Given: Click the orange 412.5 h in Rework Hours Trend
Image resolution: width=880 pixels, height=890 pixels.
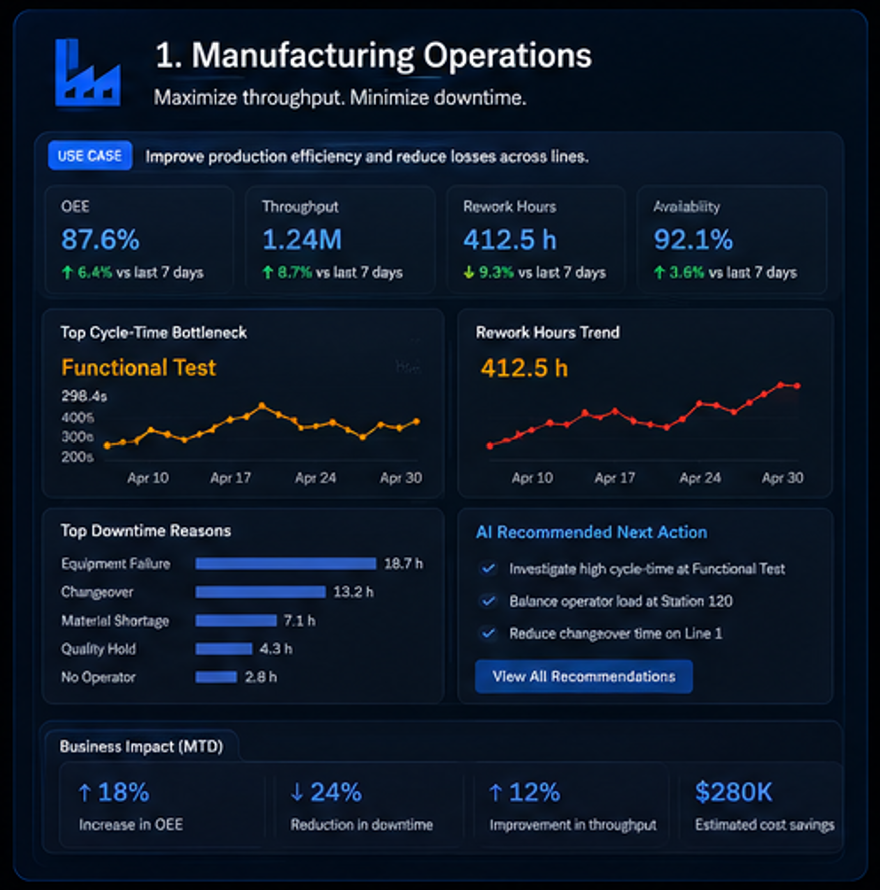Looking at the screenshot, I should click(524, 368).
